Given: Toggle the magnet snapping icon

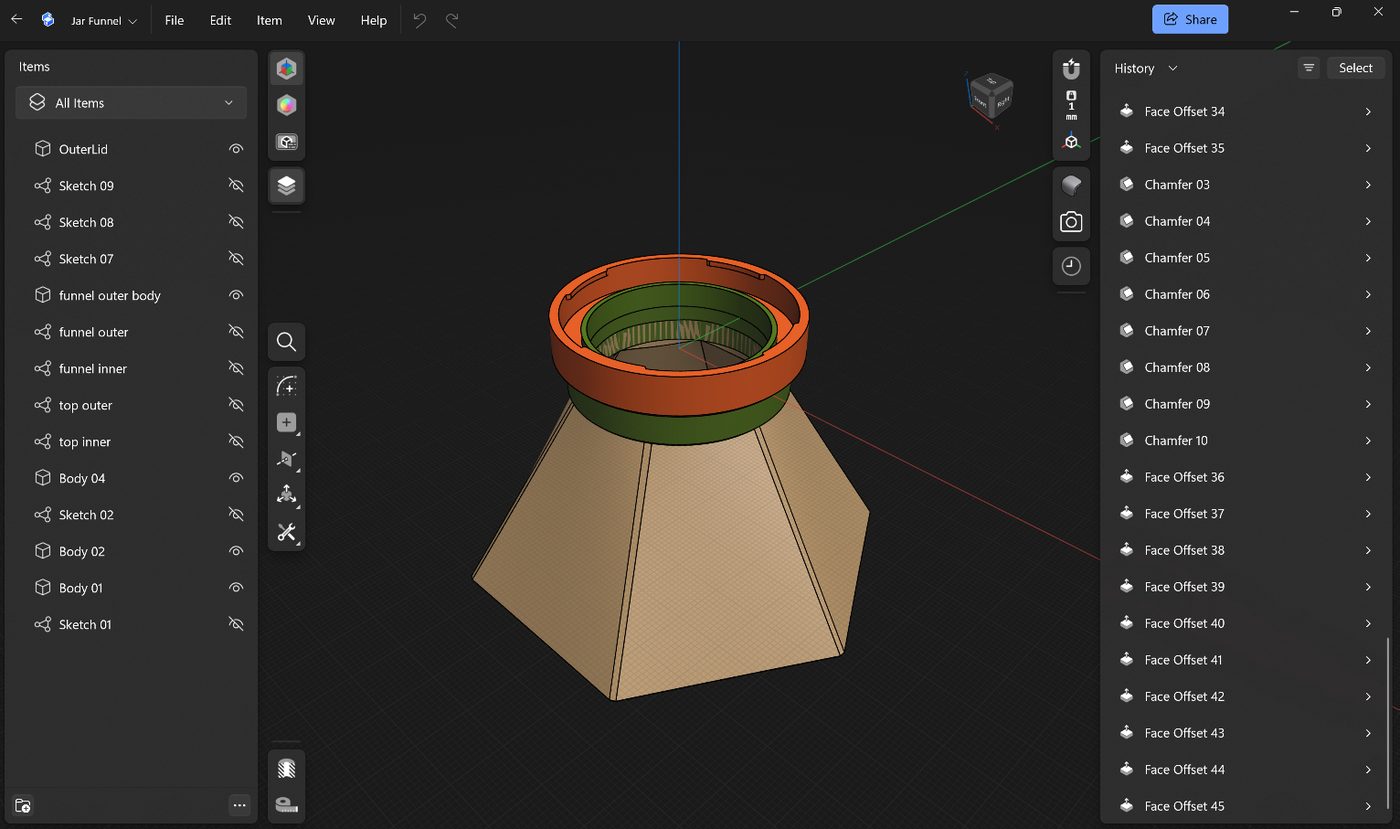Looking at the screenshot, I should [x=1071, y=69].
